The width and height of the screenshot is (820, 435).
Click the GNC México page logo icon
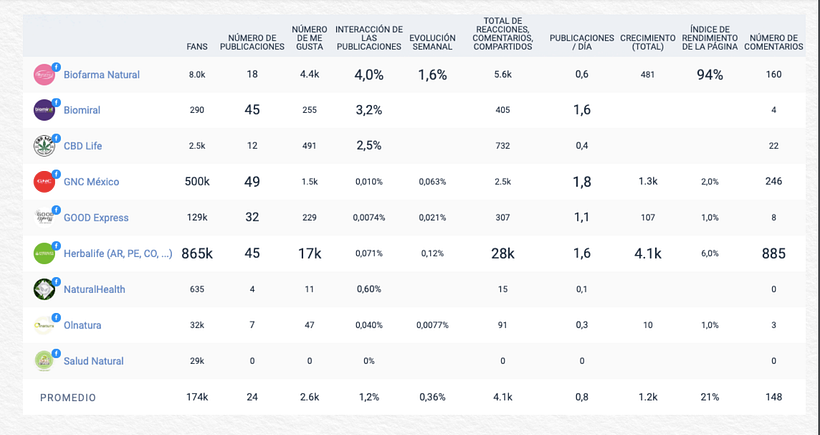44,182
